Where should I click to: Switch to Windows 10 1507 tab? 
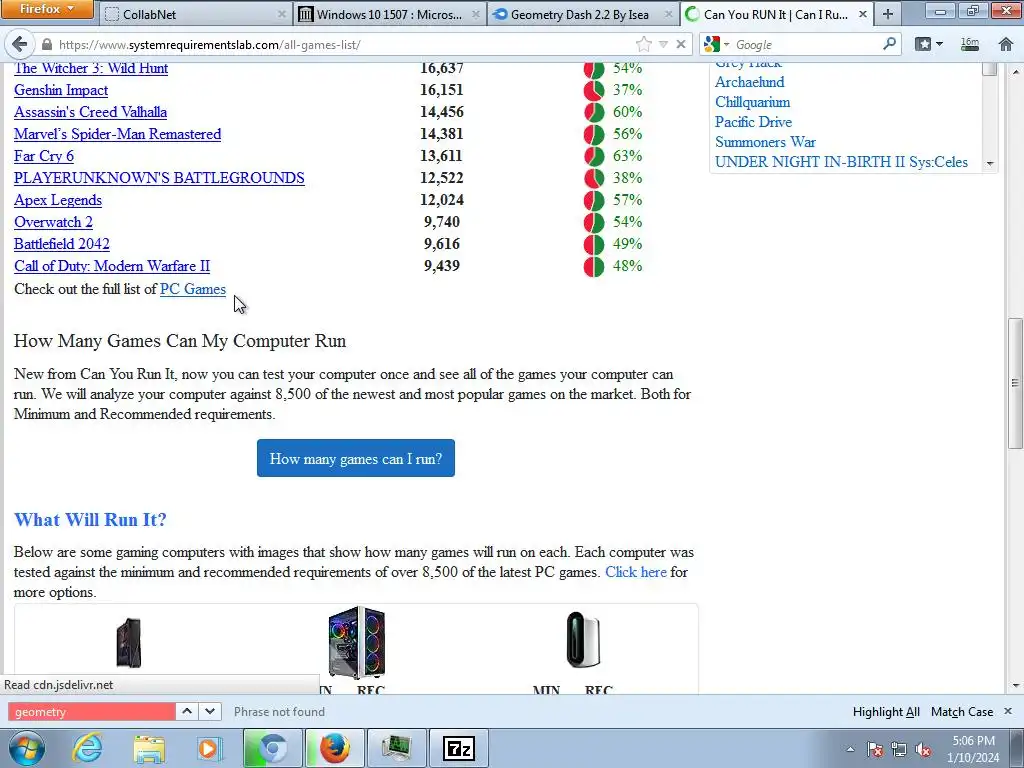click(389, 14)
